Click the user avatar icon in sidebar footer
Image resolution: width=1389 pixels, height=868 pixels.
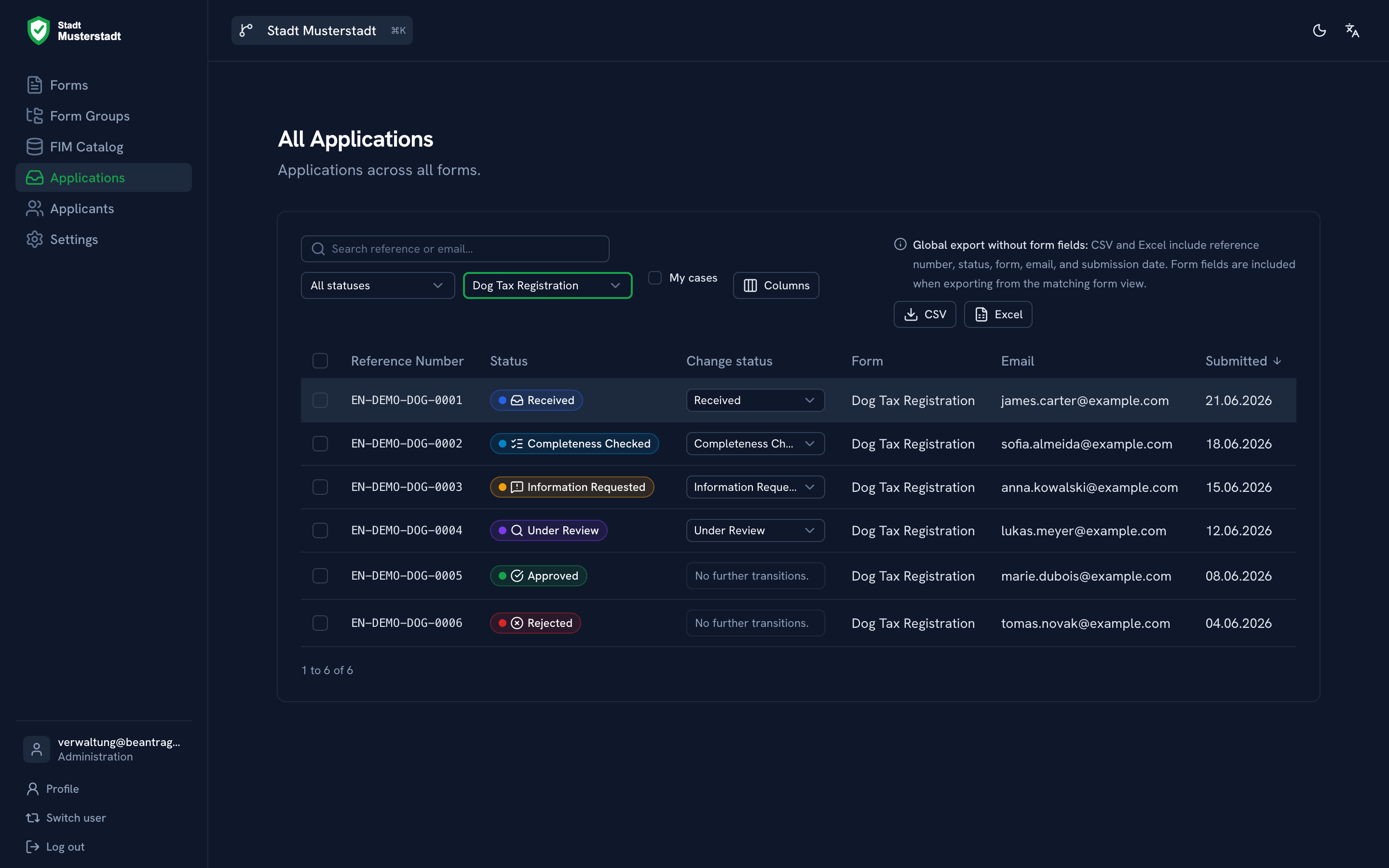36,749
